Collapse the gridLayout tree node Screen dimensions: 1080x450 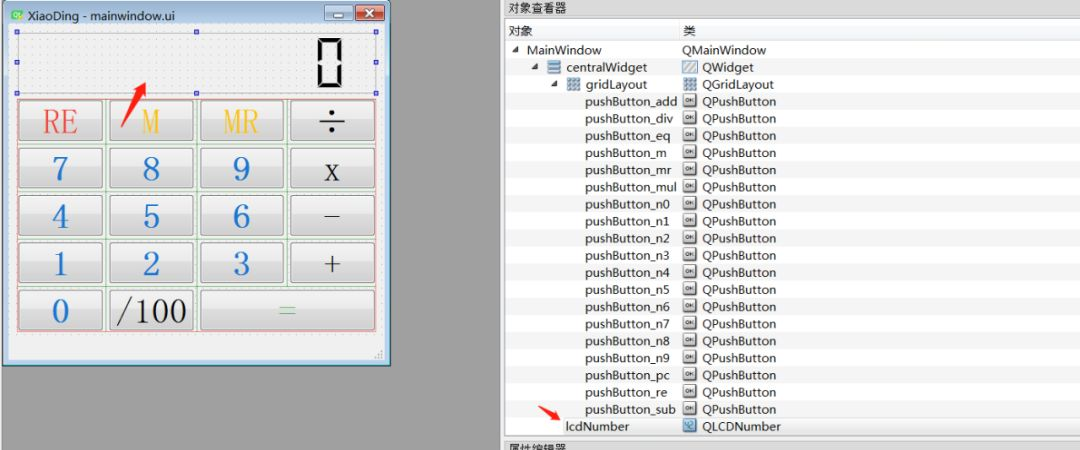[x=554, y=84]
